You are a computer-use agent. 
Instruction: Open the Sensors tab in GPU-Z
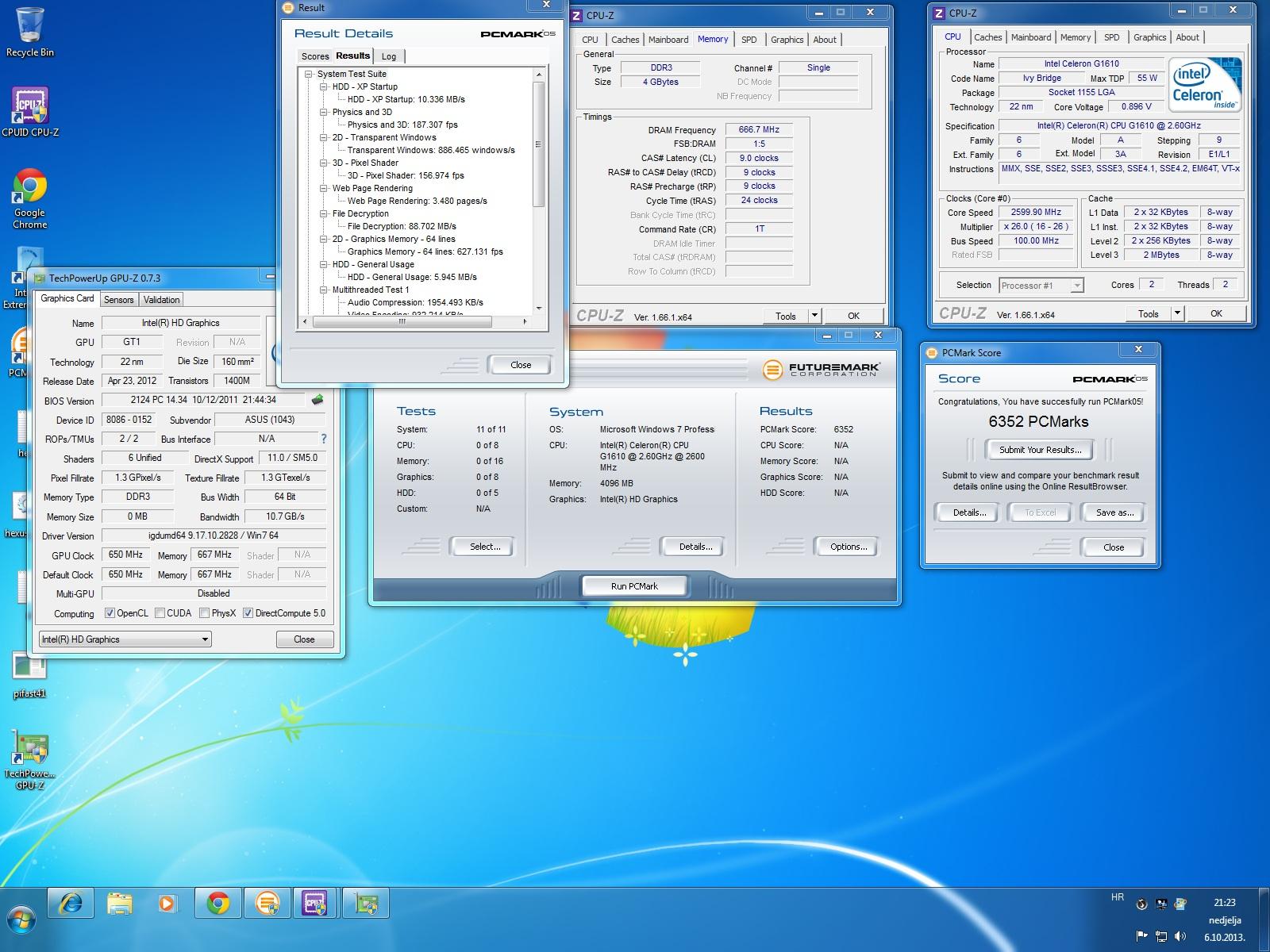click(119, 300)
